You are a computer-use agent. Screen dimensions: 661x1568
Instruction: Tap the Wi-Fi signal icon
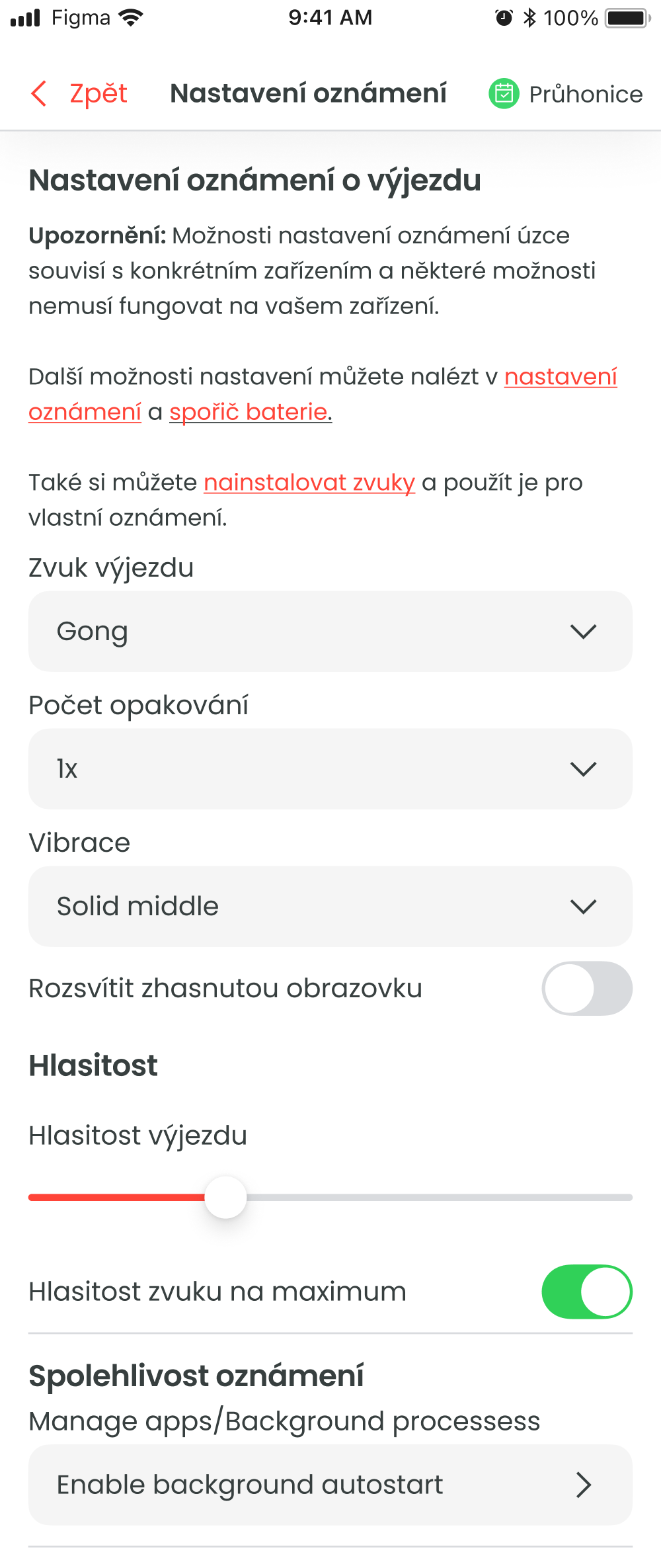(132, 18)
